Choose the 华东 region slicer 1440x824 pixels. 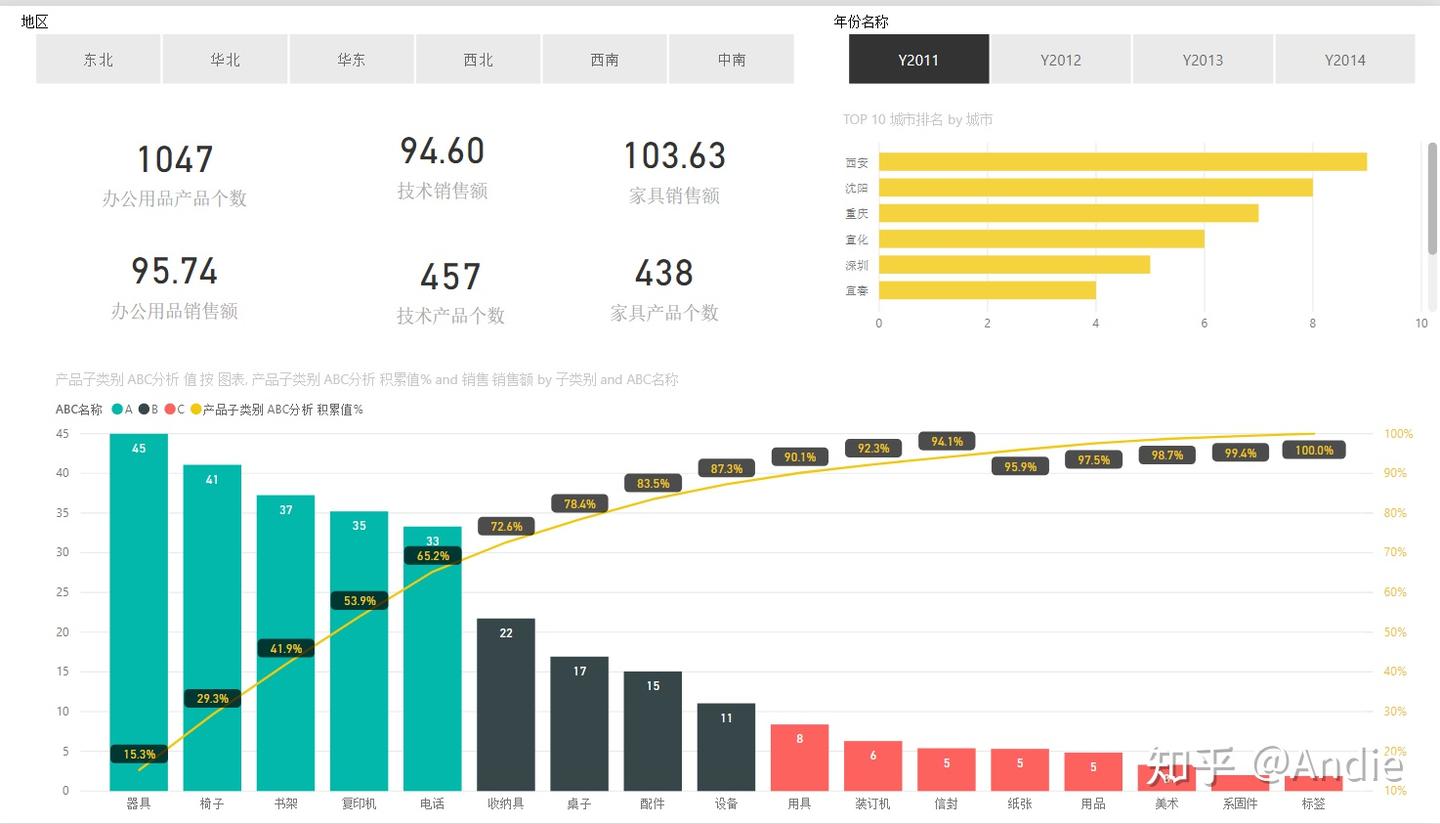click(x=351, y=59)
